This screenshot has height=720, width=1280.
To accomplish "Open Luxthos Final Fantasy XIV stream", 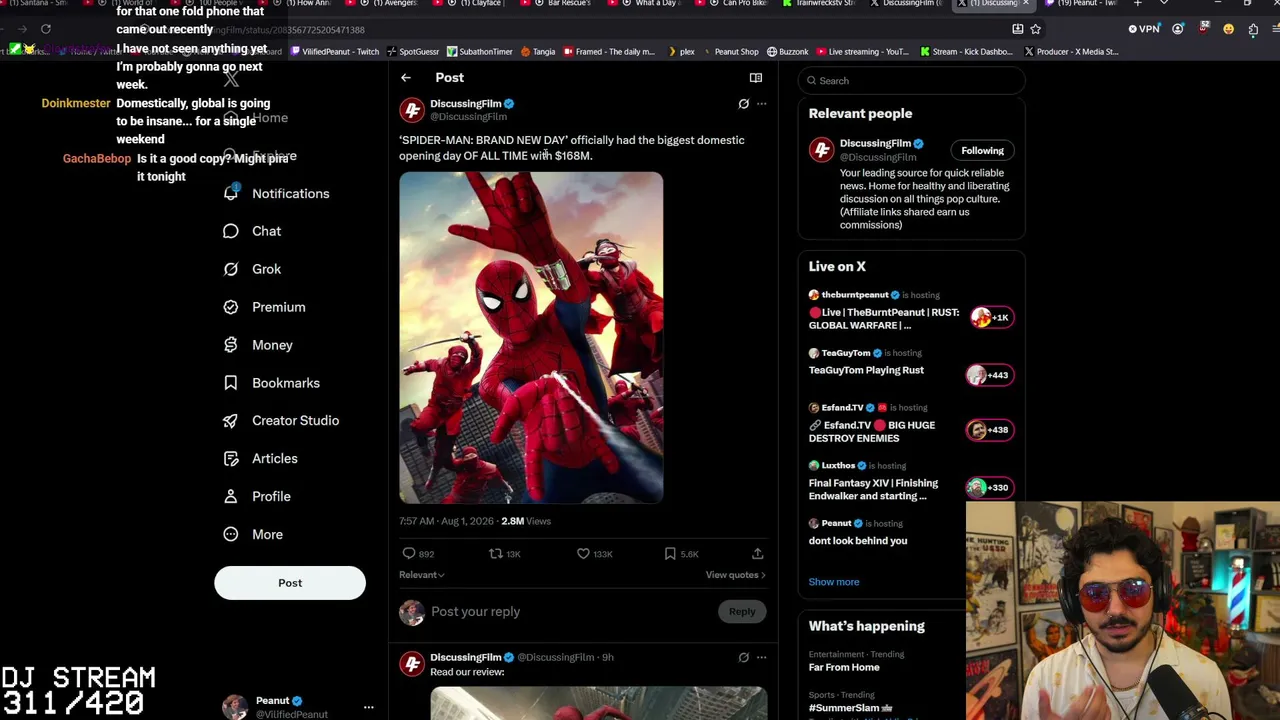I will pyautogui.click(x=911, y=482).
